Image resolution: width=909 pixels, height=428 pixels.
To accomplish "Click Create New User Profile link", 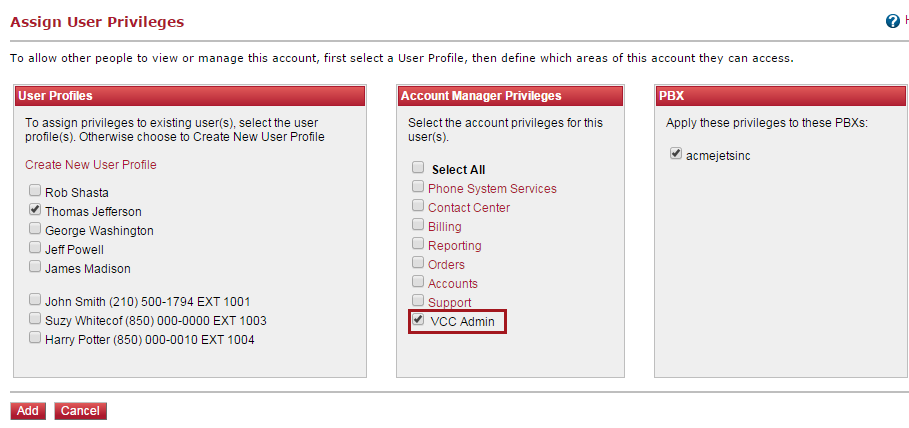I will point(90,165).
